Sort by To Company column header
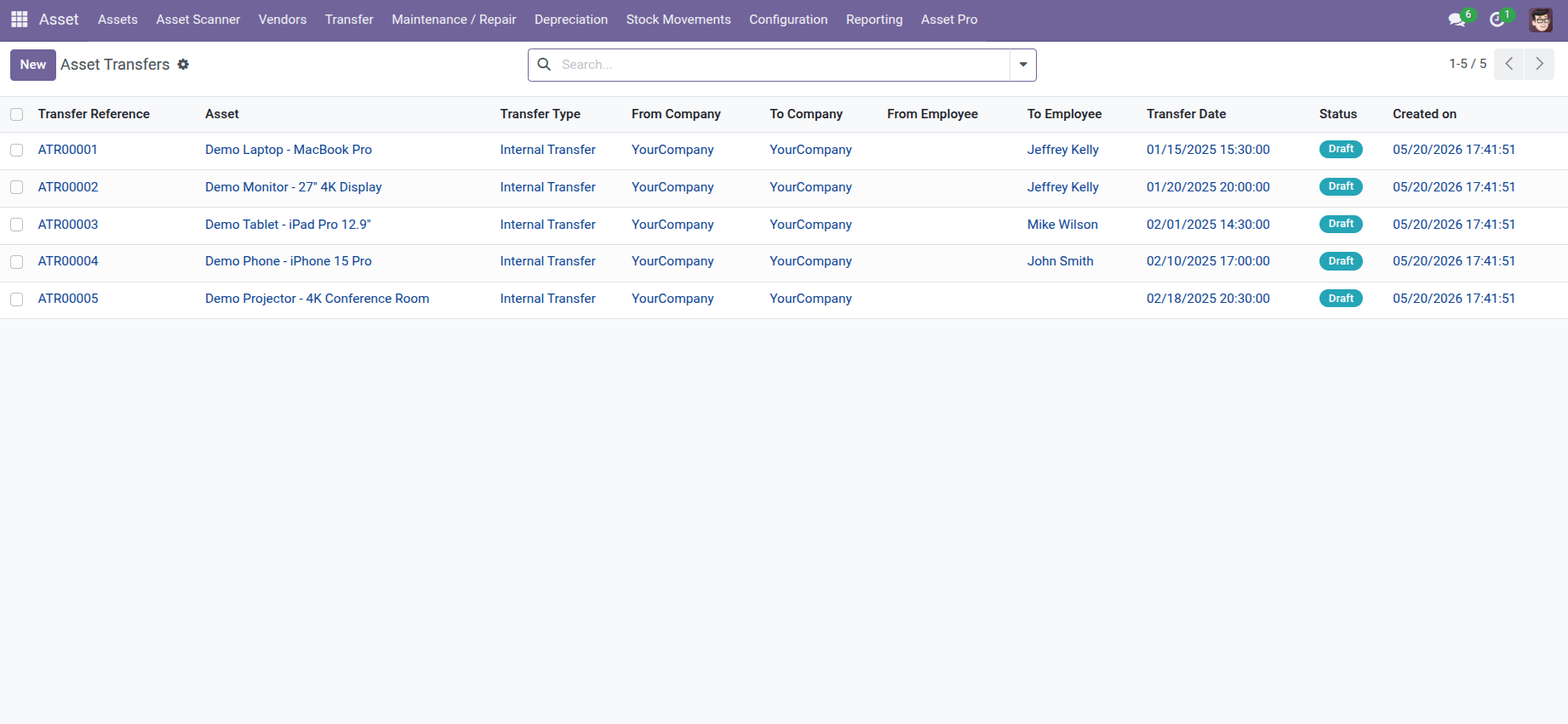Image resolution: width=1568 pixels, height=724 pixels. click(806, 114)
